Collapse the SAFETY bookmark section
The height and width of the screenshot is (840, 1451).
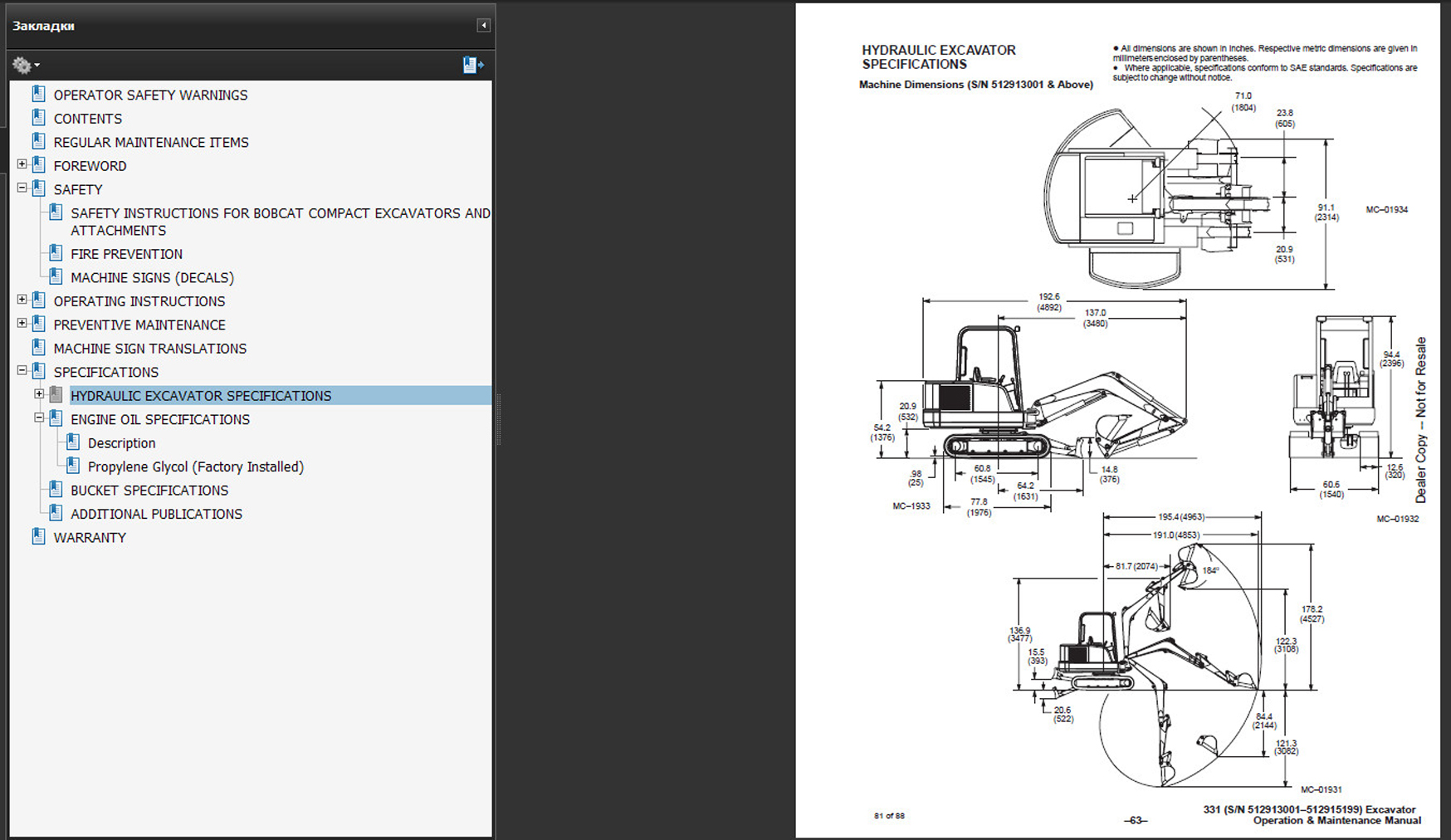pos(22,188)
